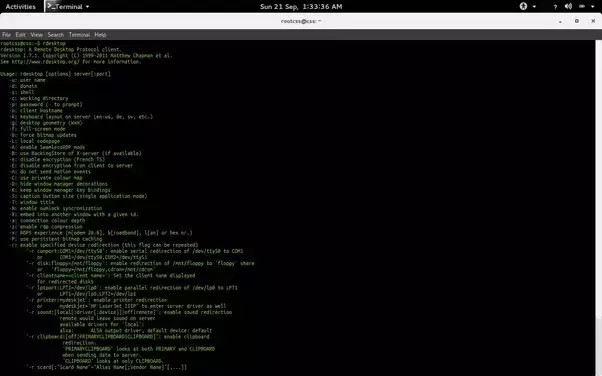
Task: Click the battery power icon in top bar
Action: [582, 6]
